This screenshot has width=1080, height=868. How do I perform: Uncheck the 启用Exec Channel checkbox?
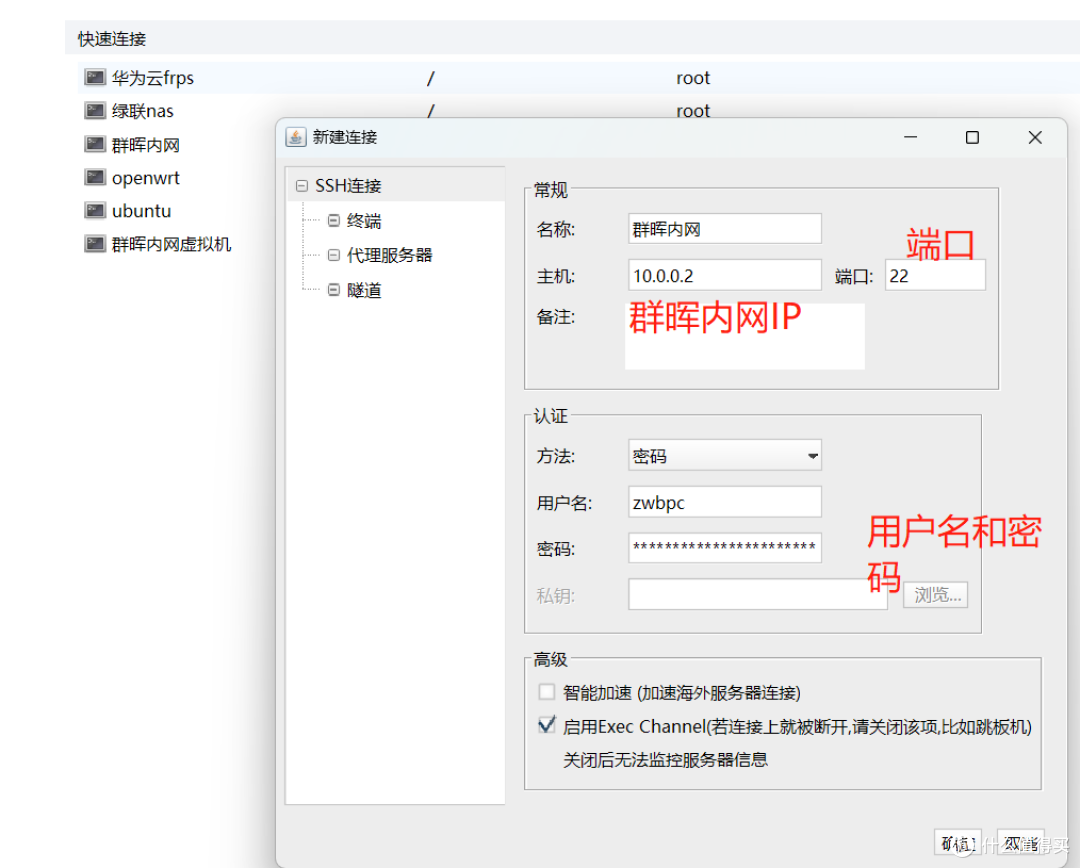coord(547,725)
